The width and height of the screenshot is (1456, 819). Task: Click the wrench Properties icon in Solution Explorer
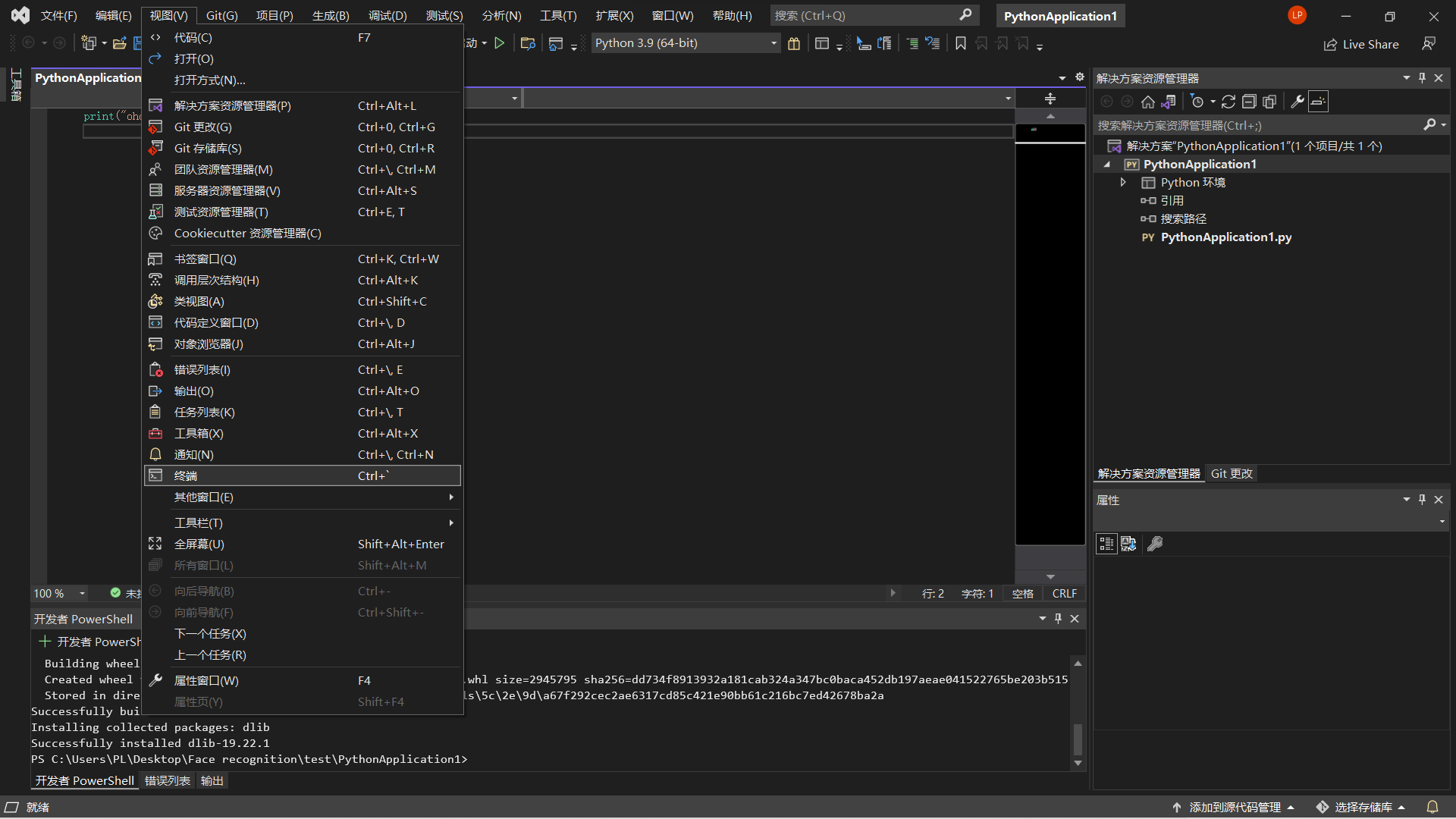(x=1298, y=102)
